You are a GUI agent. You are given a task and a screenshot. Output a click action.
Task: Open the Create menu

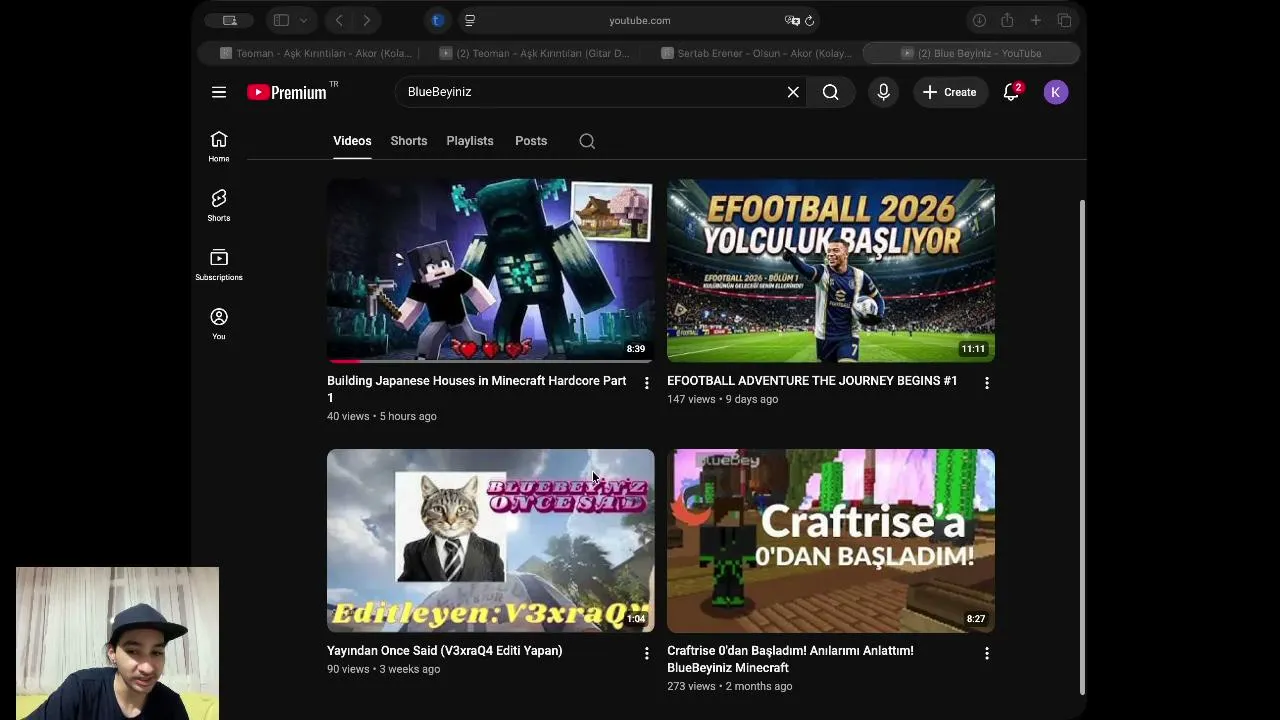click(950, 92)
